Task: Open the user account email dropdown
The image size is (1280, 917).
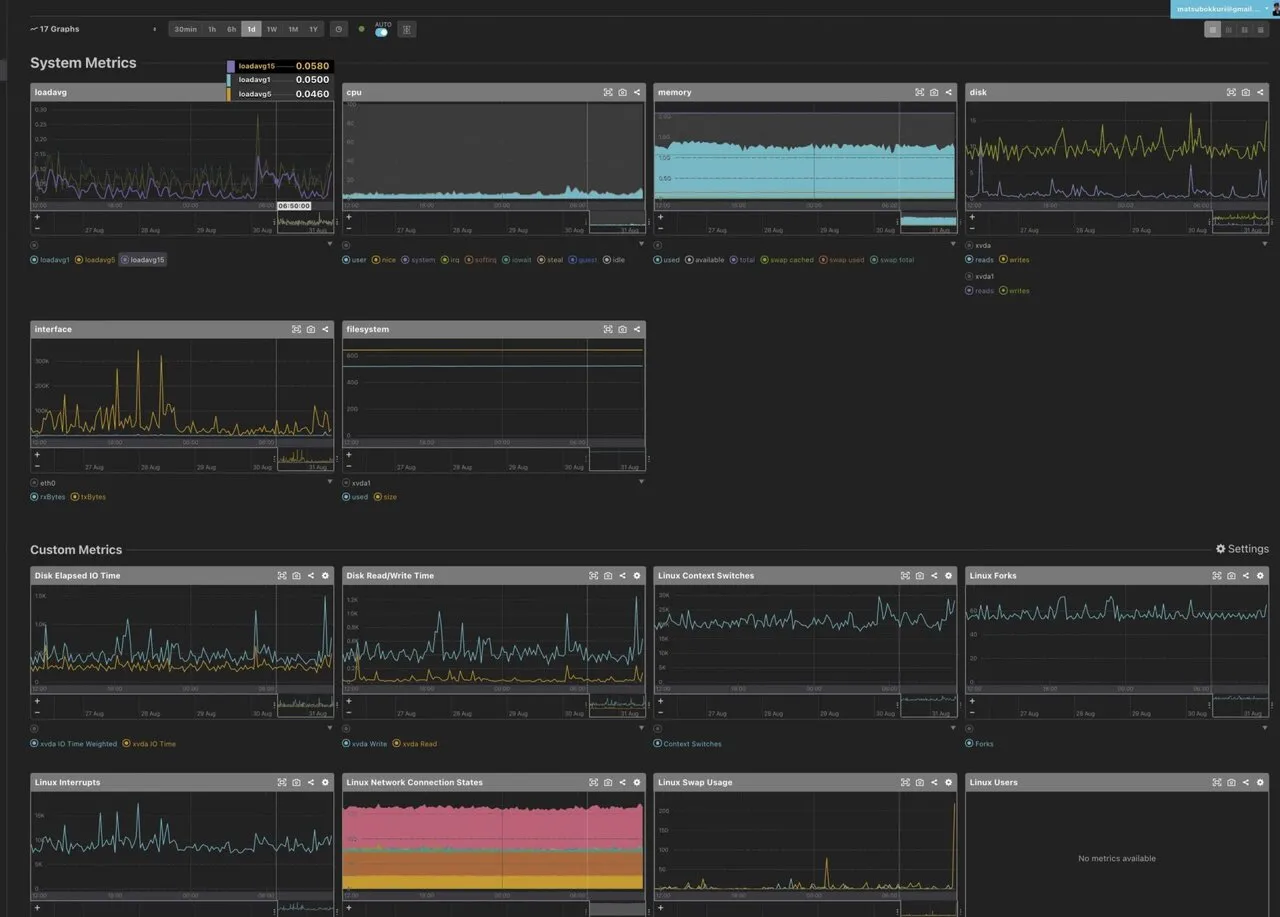Action: click(1220, 9)
